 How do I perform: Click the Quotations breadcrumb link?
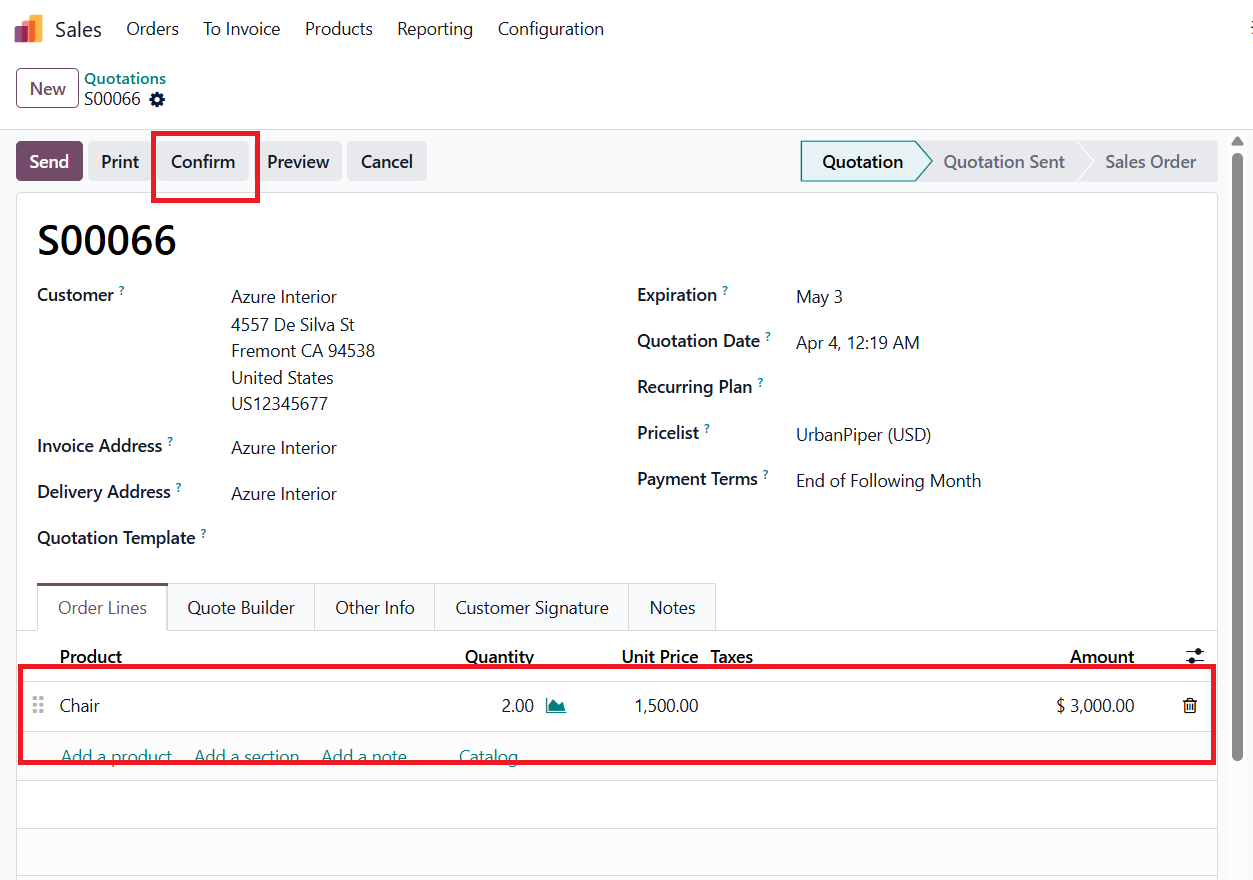pyautogui.click(x=125, y=78)
